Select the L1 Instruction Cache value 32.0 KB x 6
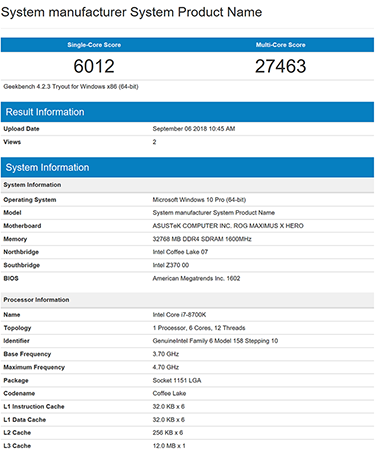This screenshot has width=375, height=457. (169, 407)
